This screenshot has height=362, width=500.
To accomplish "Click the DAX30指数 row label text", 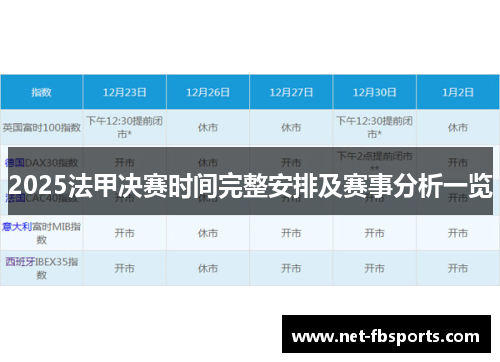I will click(52, 163).
